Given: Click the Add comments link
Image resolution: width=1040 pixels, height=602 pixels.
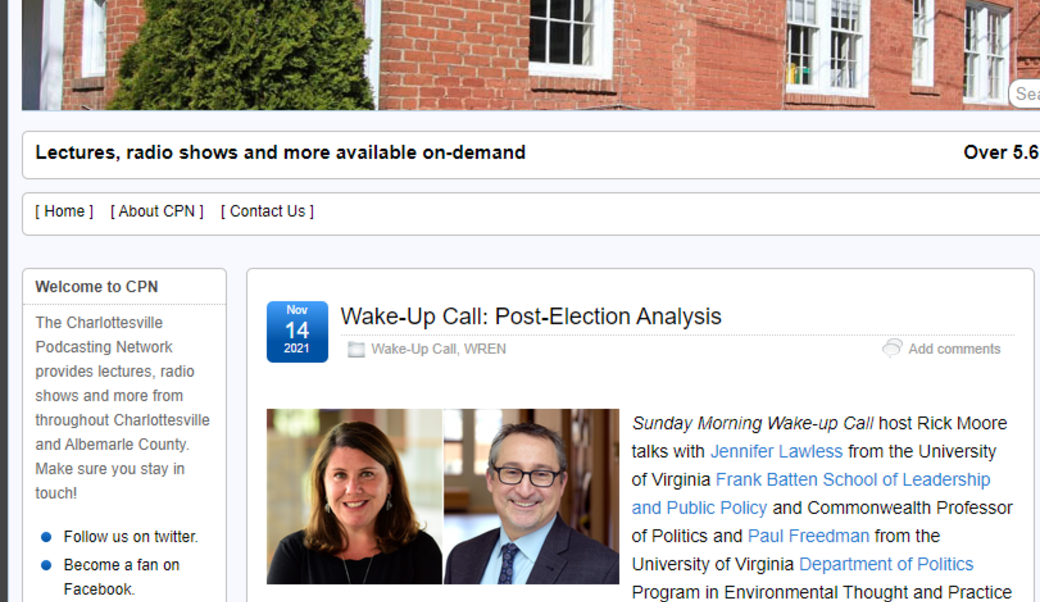Looking at the screenshot, I should pyautogui.click(x=954, y=349).
